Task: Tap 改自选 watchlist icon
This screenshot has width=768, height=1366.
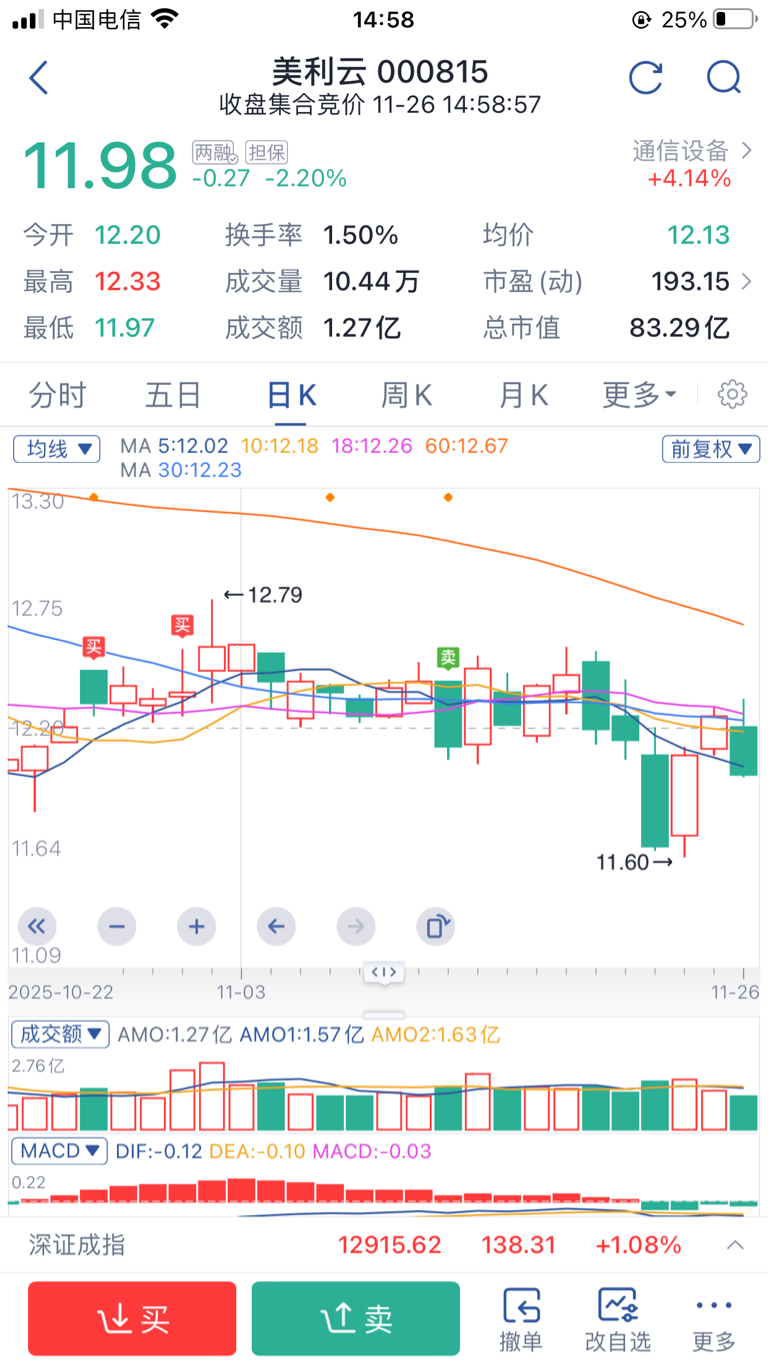Action: [x=617, y=1319]
